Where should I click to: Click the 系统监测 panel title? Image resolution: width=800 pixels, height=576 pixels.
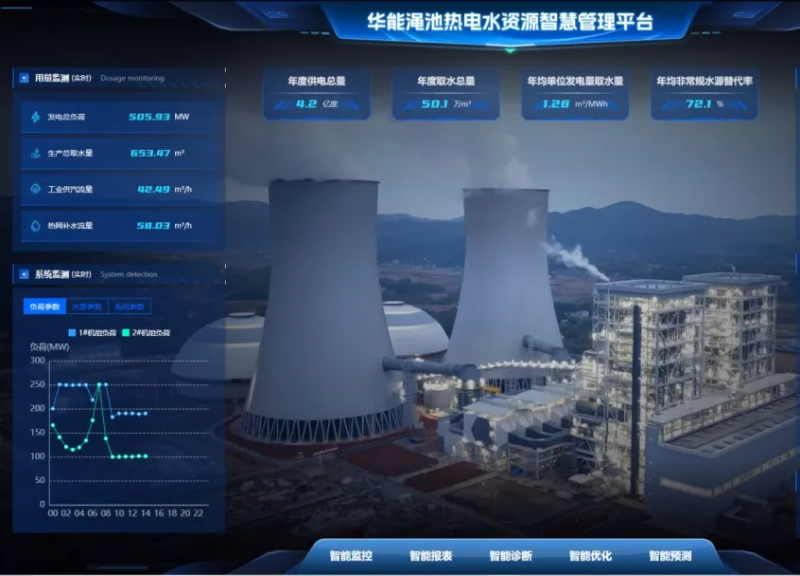pos(52,274)
